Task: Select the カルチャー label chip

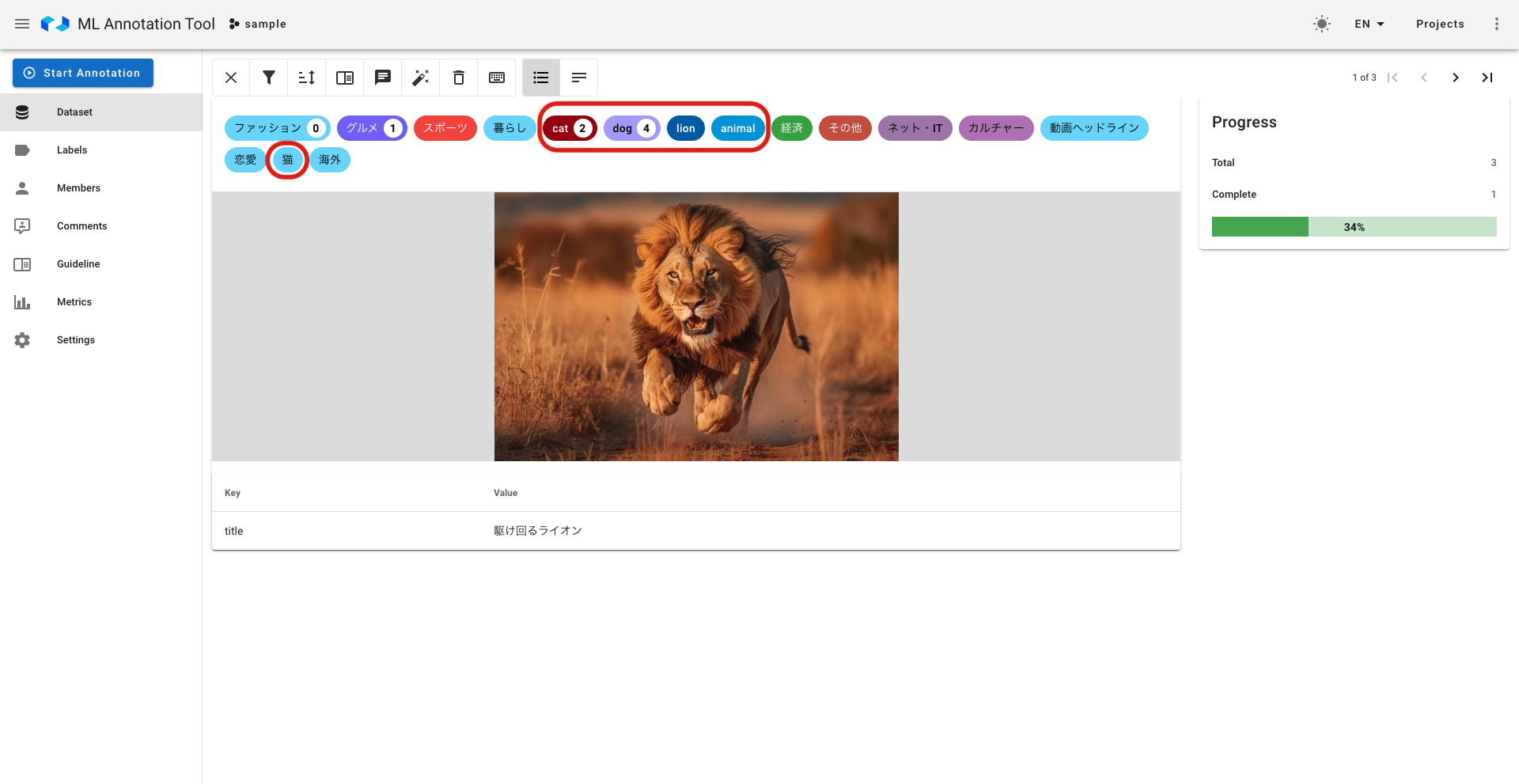Action: pos(996,128)
